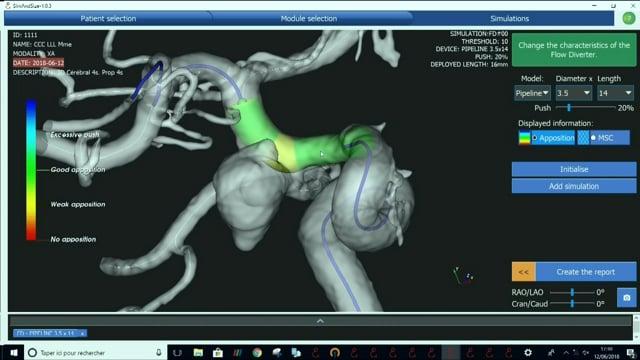The image size is (640, 360).
Task: Switch to the Module selection tab
Action: 309,18
